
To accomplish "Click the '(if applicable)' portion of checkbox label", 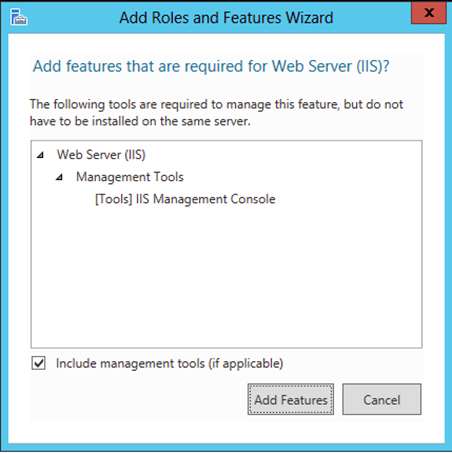I will [246, 363].
